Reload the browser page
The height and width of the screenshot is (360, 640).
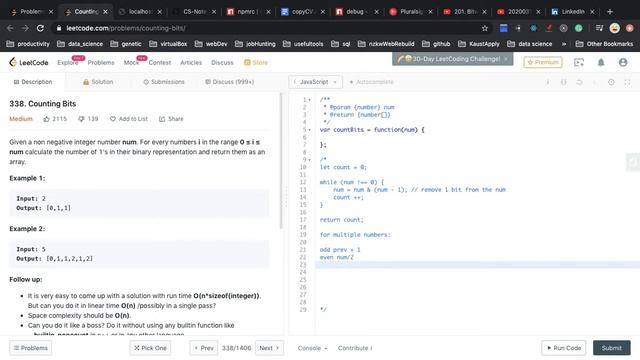pyautogui.click(x=40, y=28)
